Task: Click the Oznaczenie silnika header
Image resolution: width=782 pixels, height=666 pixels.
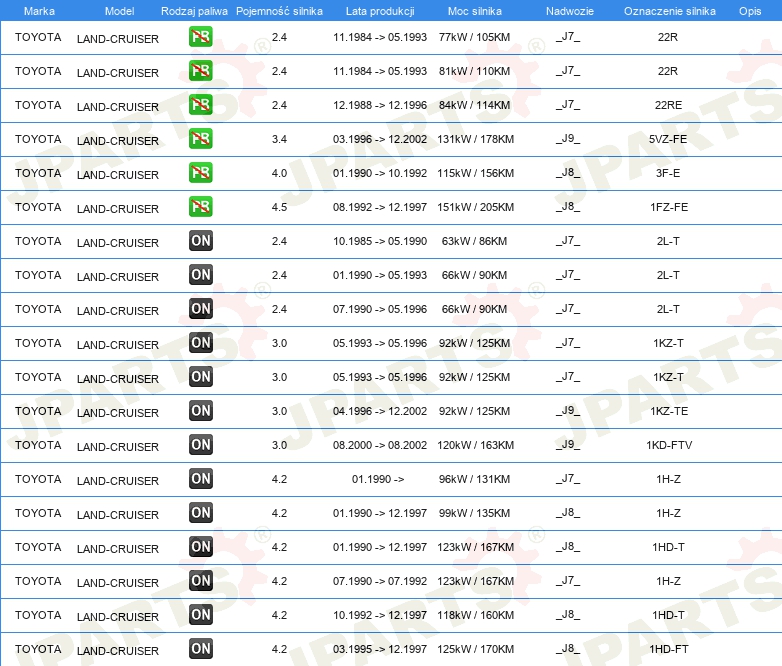Action: [669, 11]
